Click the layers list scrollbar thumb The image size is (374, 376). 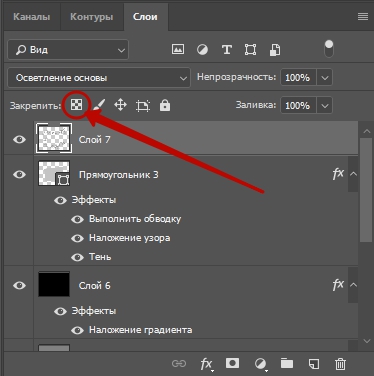[x=366, y=190]
